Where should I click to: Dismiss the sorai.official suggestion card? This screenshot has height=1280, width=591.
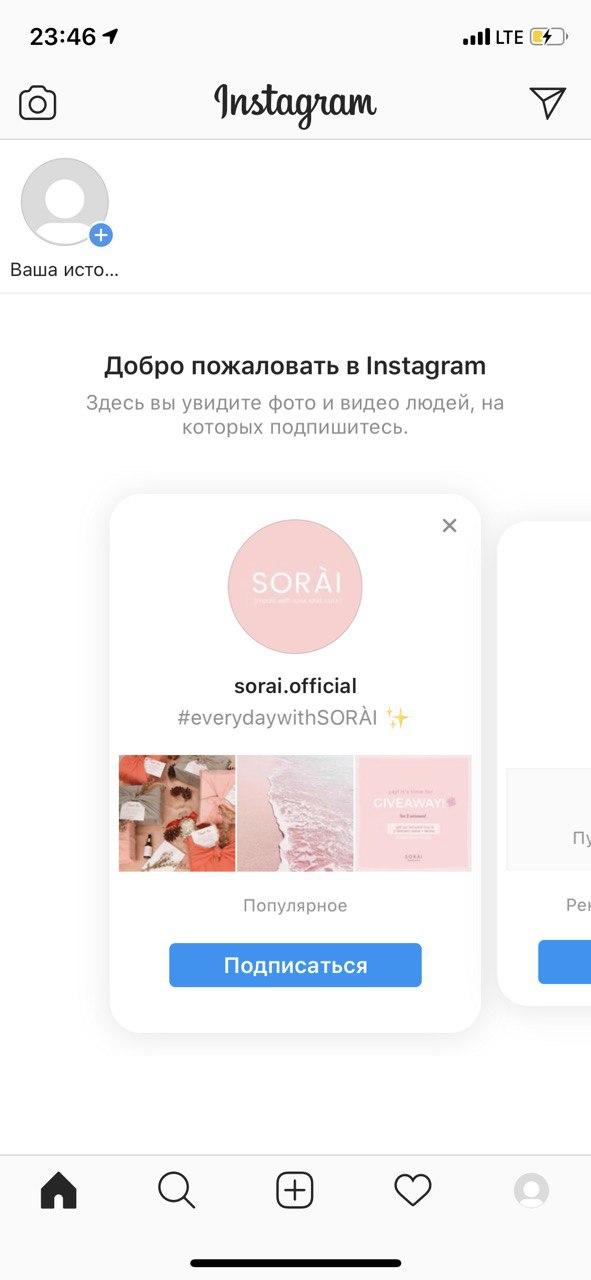[x=449, y=525]
